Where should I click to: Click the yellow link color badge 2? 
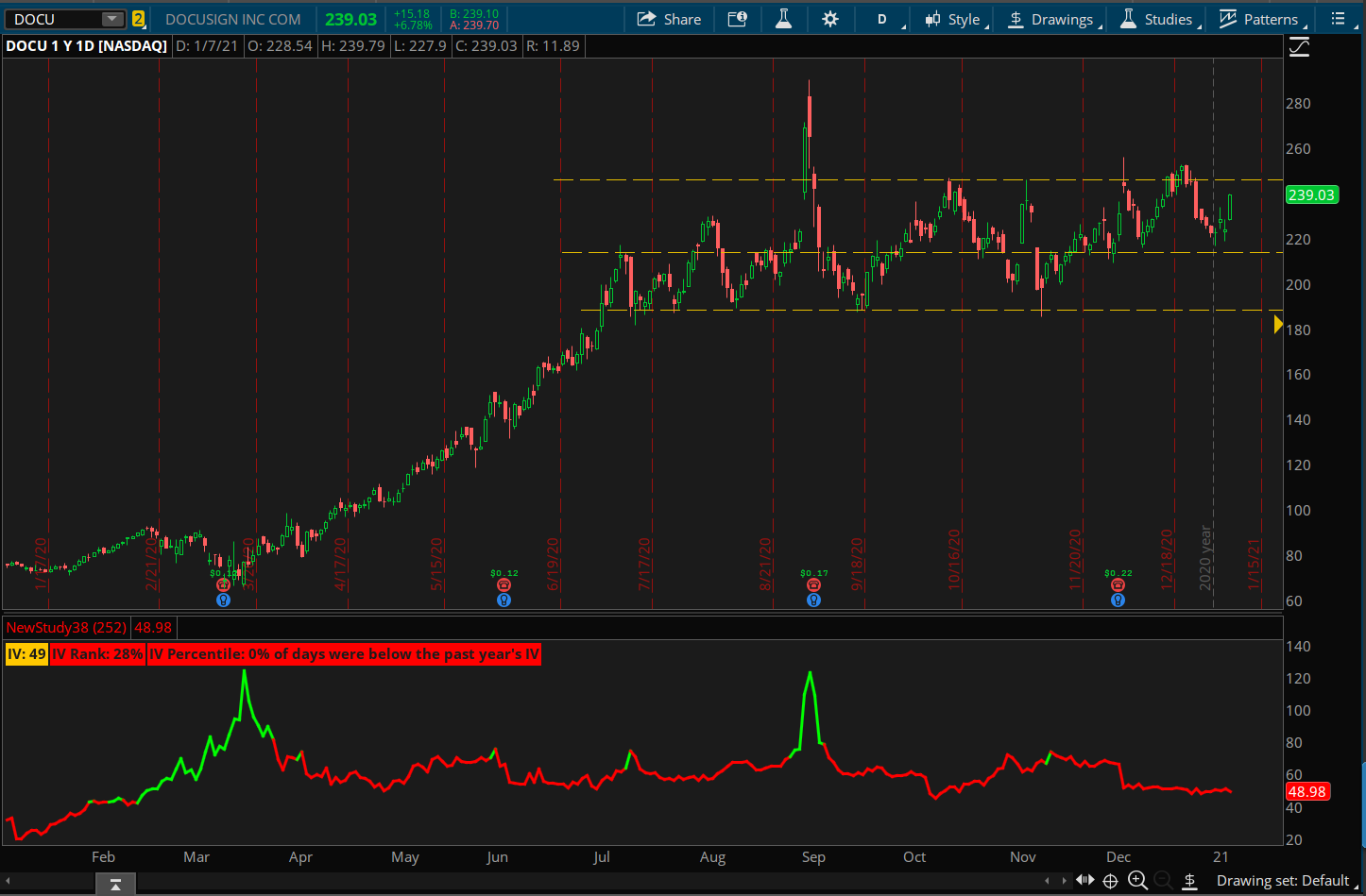tap(138, 19)
